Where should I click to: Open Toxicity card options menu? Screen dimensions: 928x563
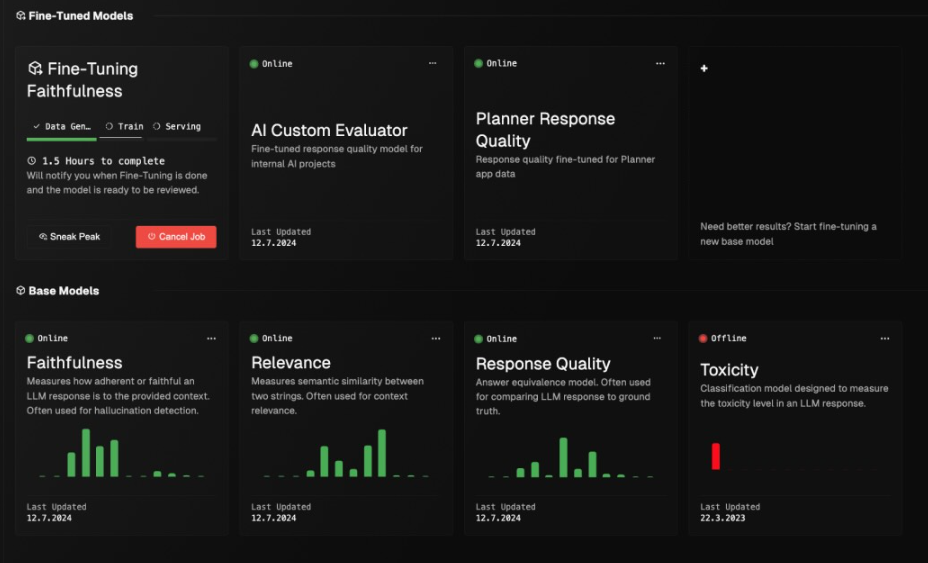point(885,339)
